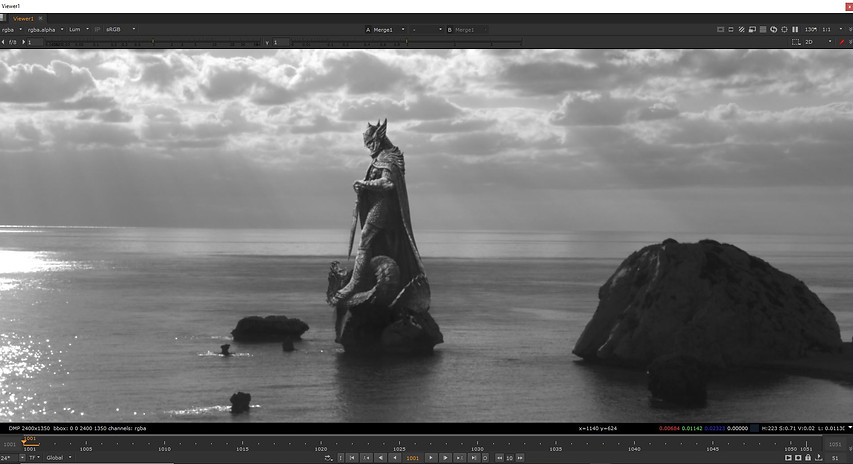
Task: Click the loop playback mode icon
Action: [329, 458]
